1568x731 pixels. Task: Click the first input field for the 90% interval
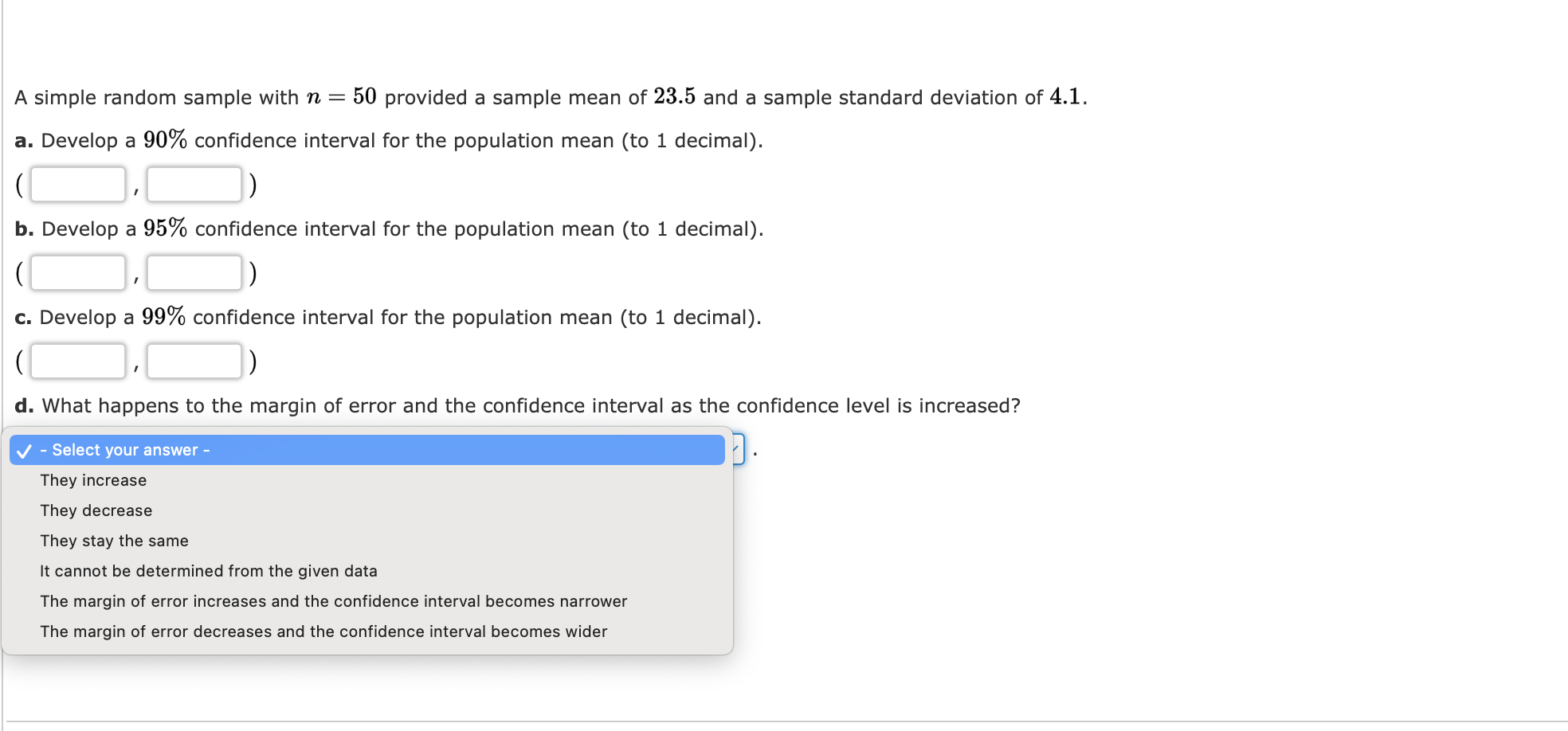76,184
